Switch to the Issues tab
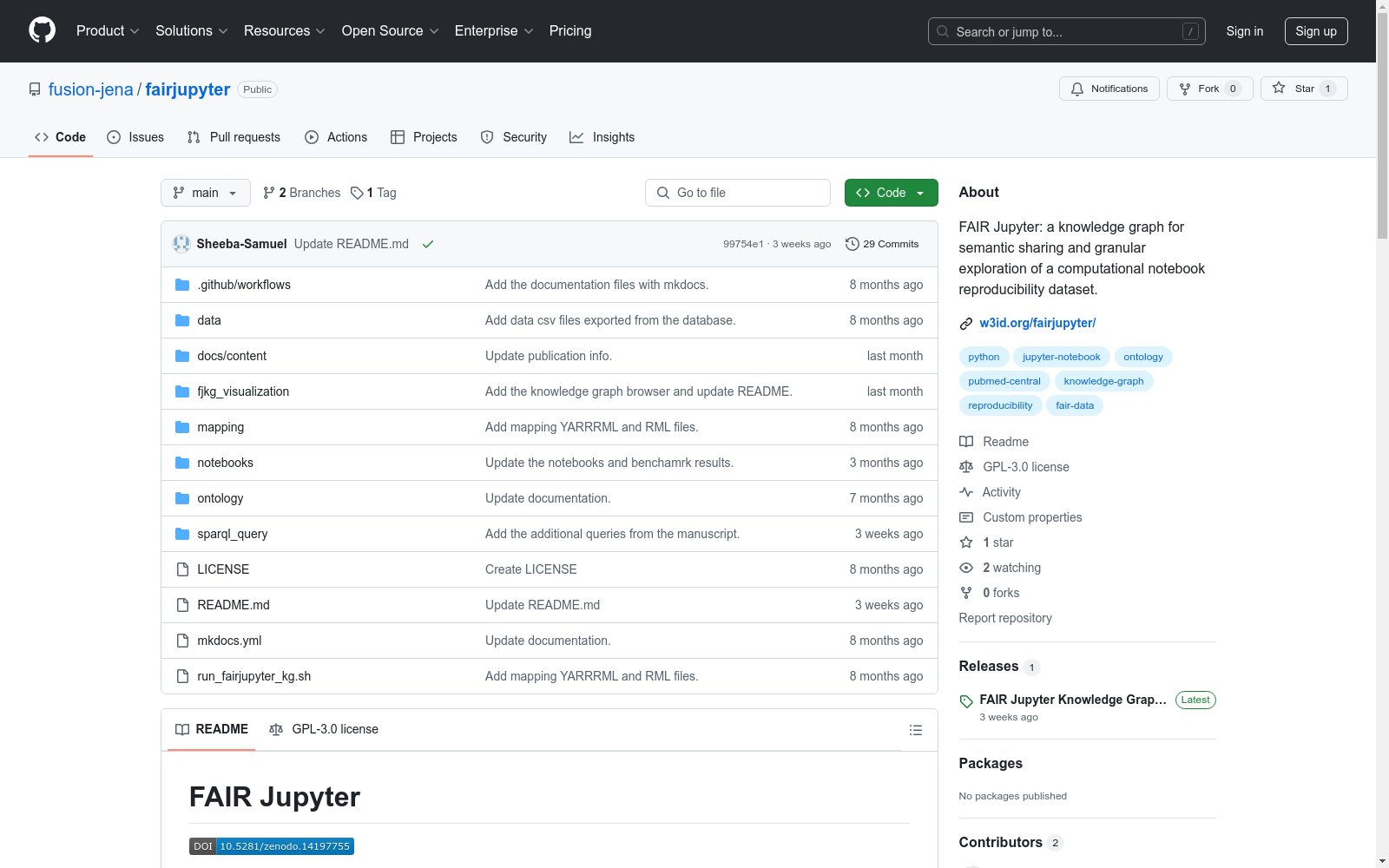Viewport: 1389px width, 868px height. [x=135, y=137]
